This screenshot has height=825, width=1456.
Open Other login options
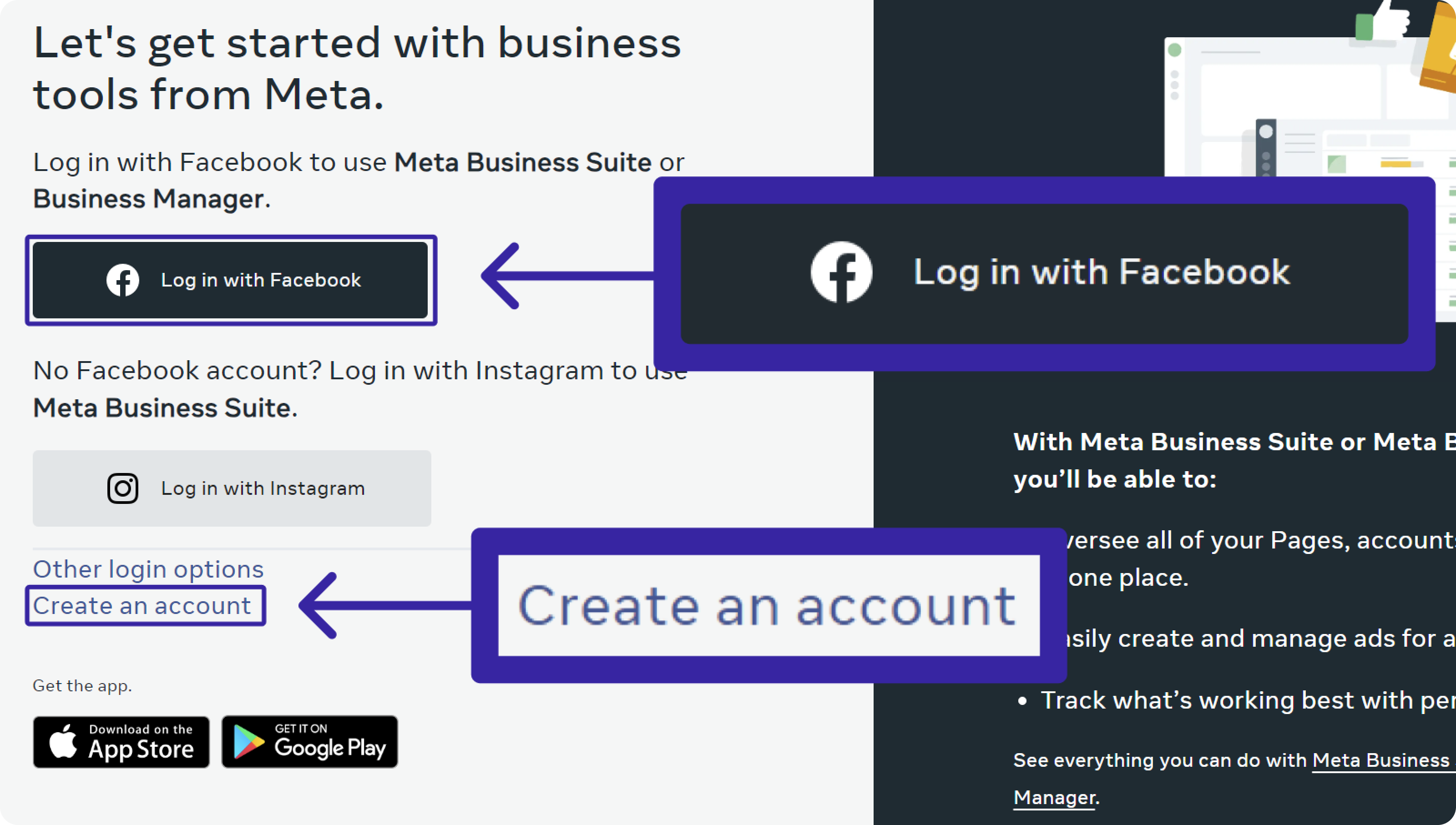click(x=148, y=569)
